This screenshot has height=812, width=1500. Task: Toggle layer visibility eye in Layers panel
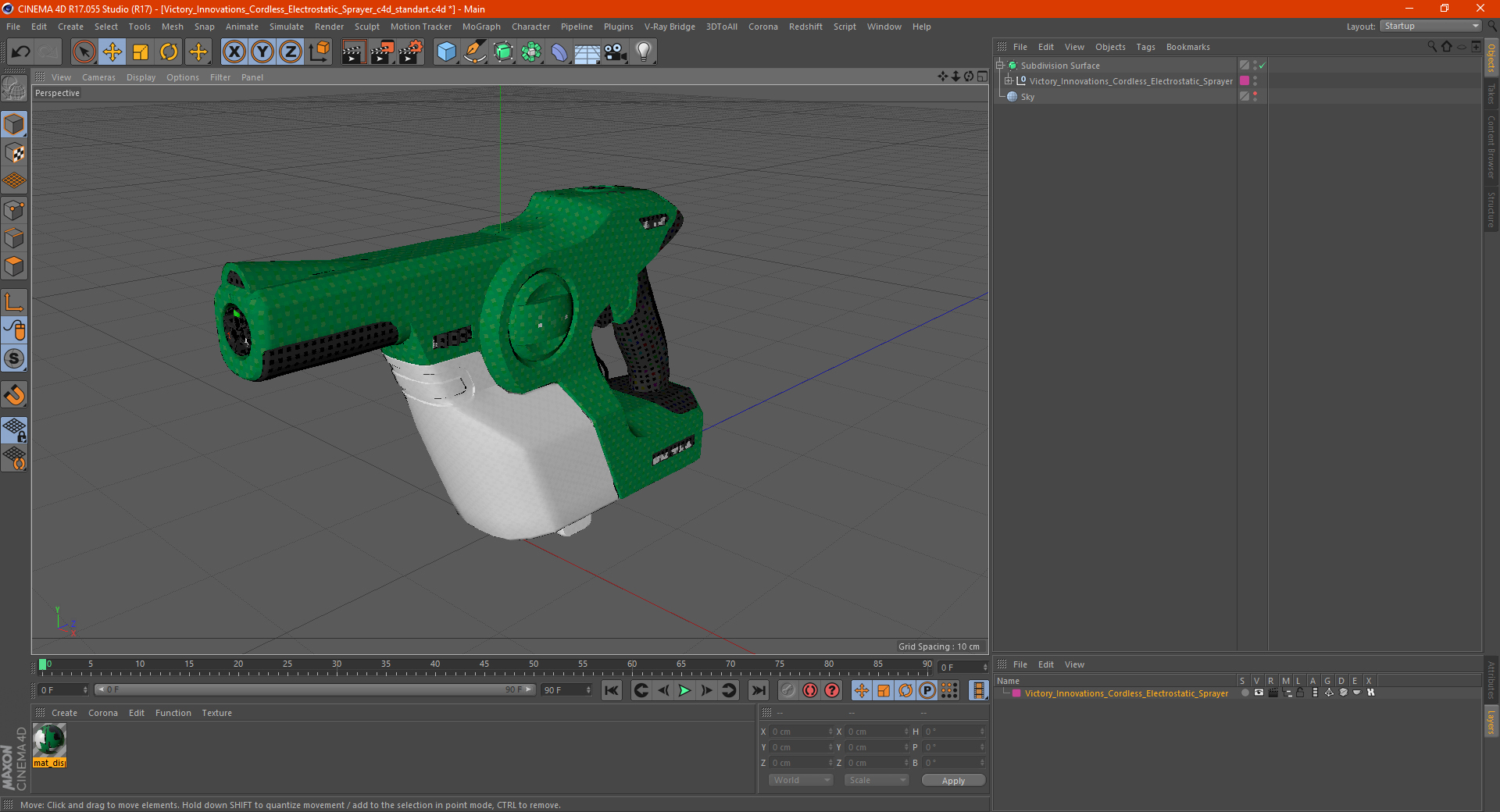(1259, 693)
